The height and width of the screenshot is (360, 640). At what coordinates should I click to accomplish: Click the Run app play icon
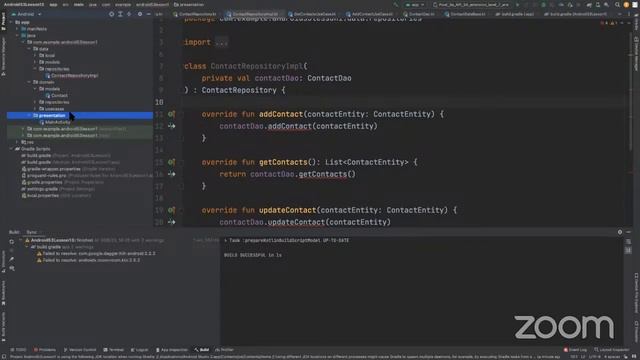click(x=518, y=4)
